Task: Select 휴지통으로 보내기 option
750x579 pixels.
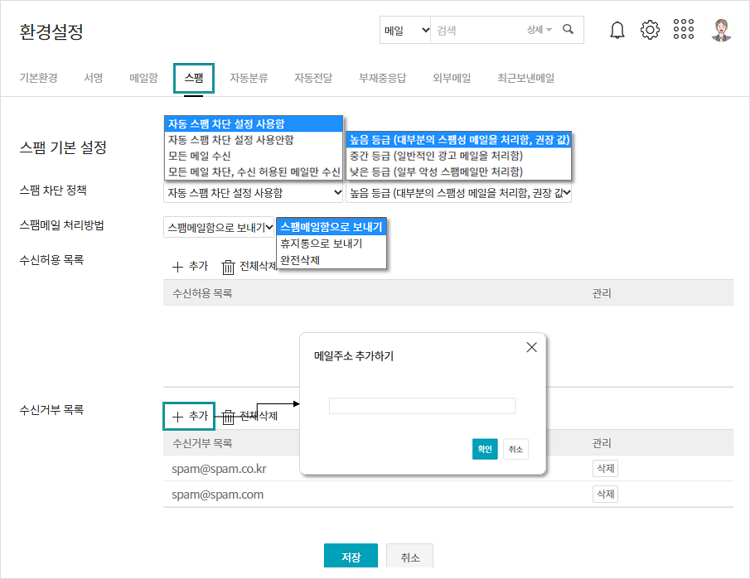Action: (331, 244)
